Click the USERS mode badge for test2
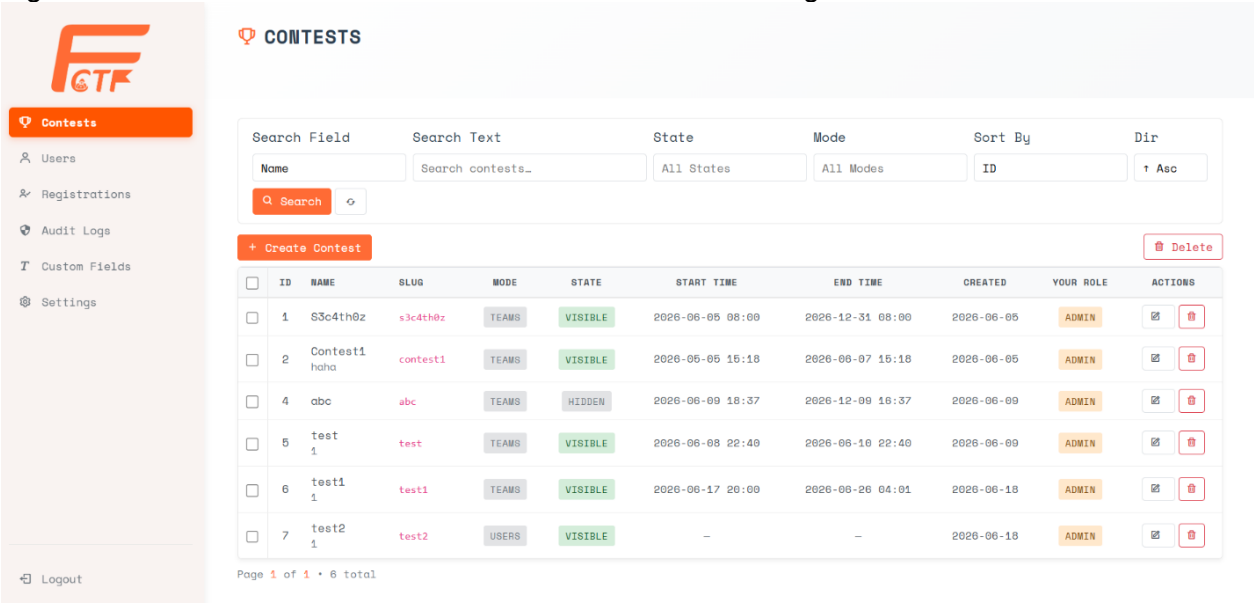This screenshot has width=1254, height=603. tap(505, 536)
